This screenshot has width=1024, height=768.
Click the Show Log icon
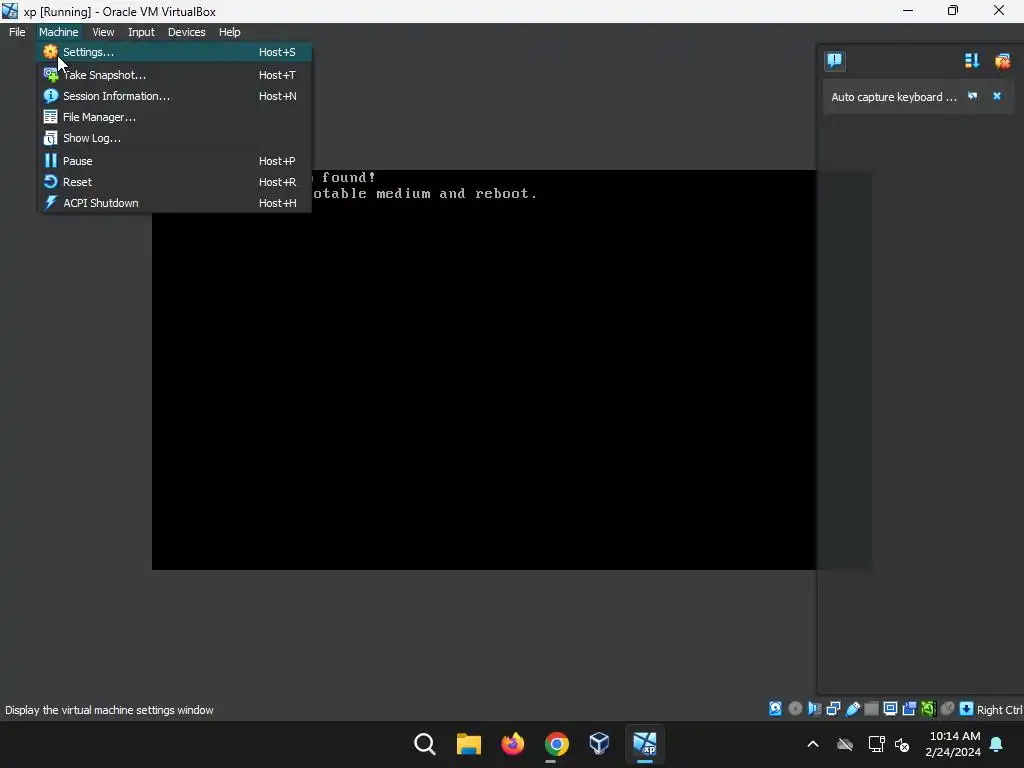[x=50, y=138]
